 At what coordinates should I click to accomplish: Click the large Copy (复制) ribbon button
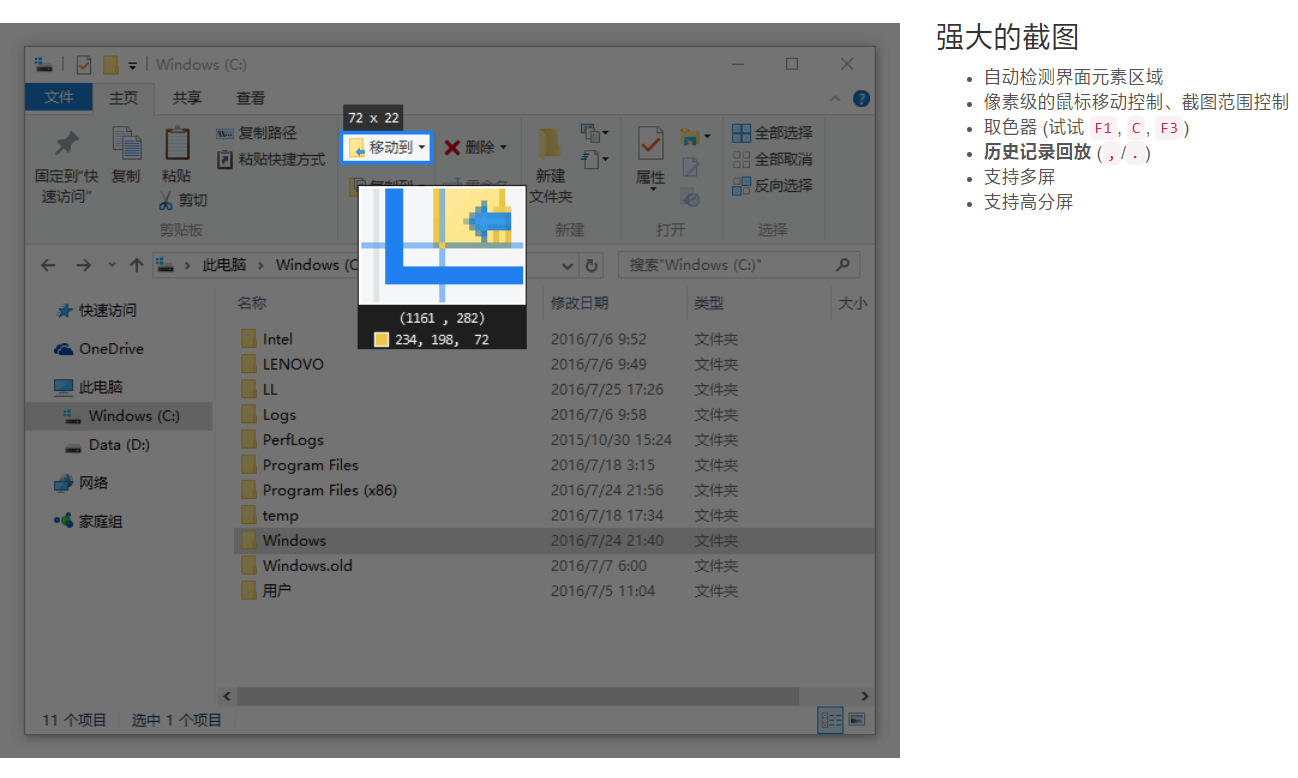click(x=126, y=155)
